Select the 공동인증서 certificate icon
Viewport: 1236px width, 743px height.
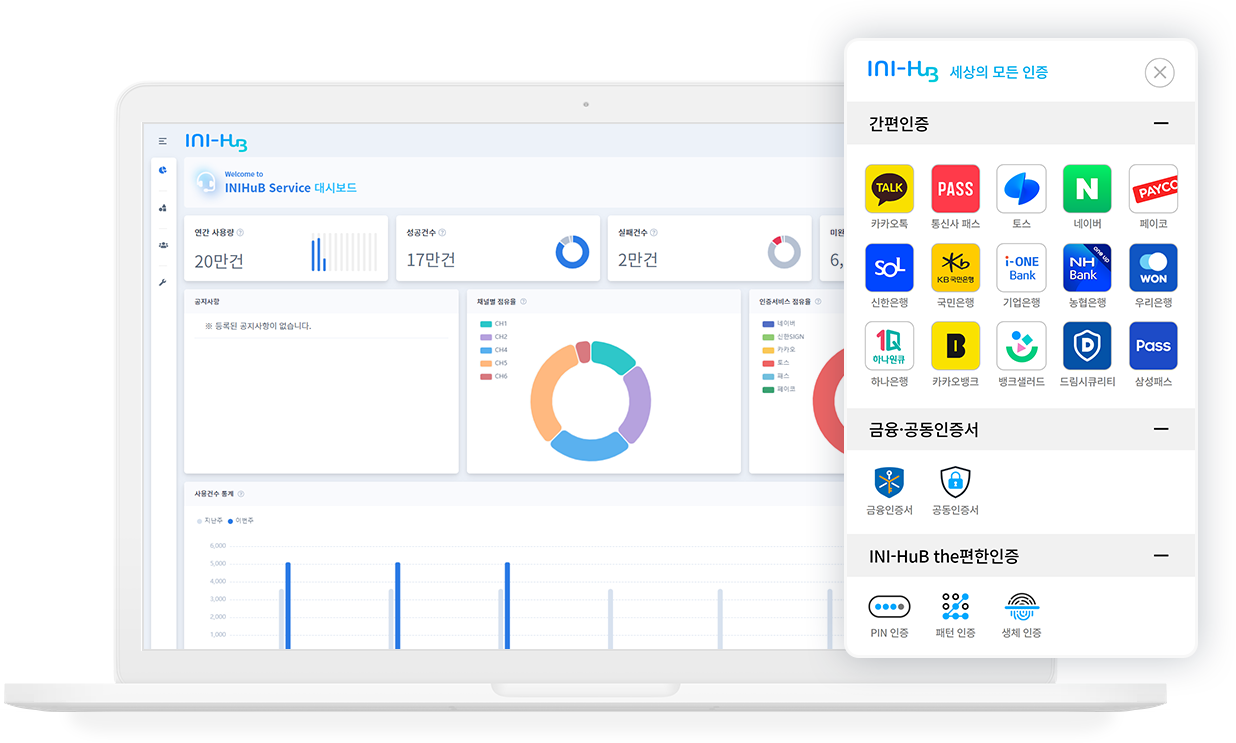tap(955, 482)
